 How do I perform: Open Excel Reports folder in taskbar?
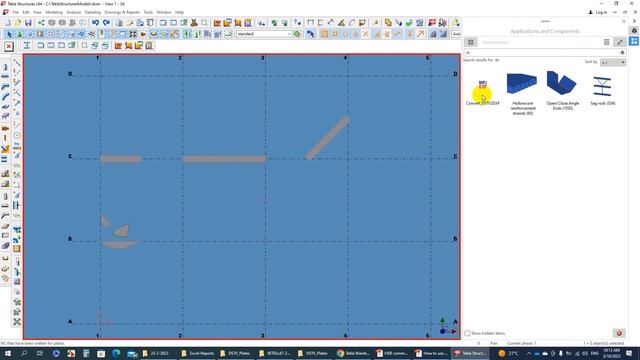(x=198, y=353)
